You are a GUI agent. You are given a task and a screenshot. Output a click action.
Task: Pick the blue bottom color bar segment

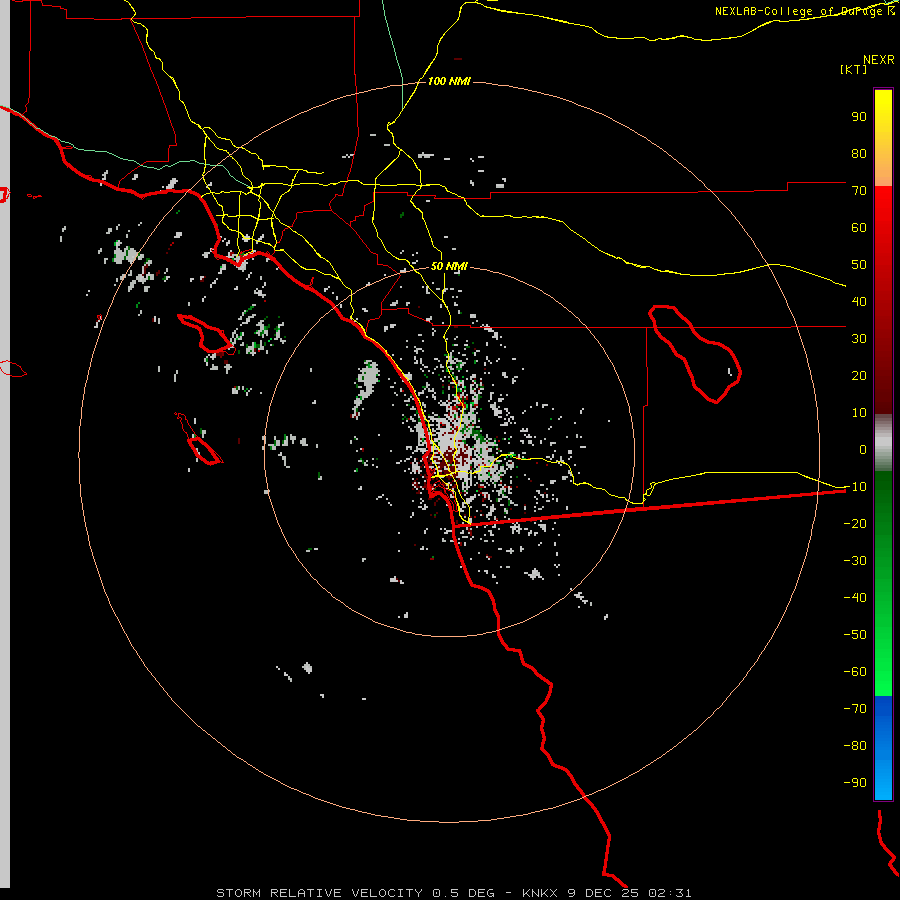coord(883,748)
